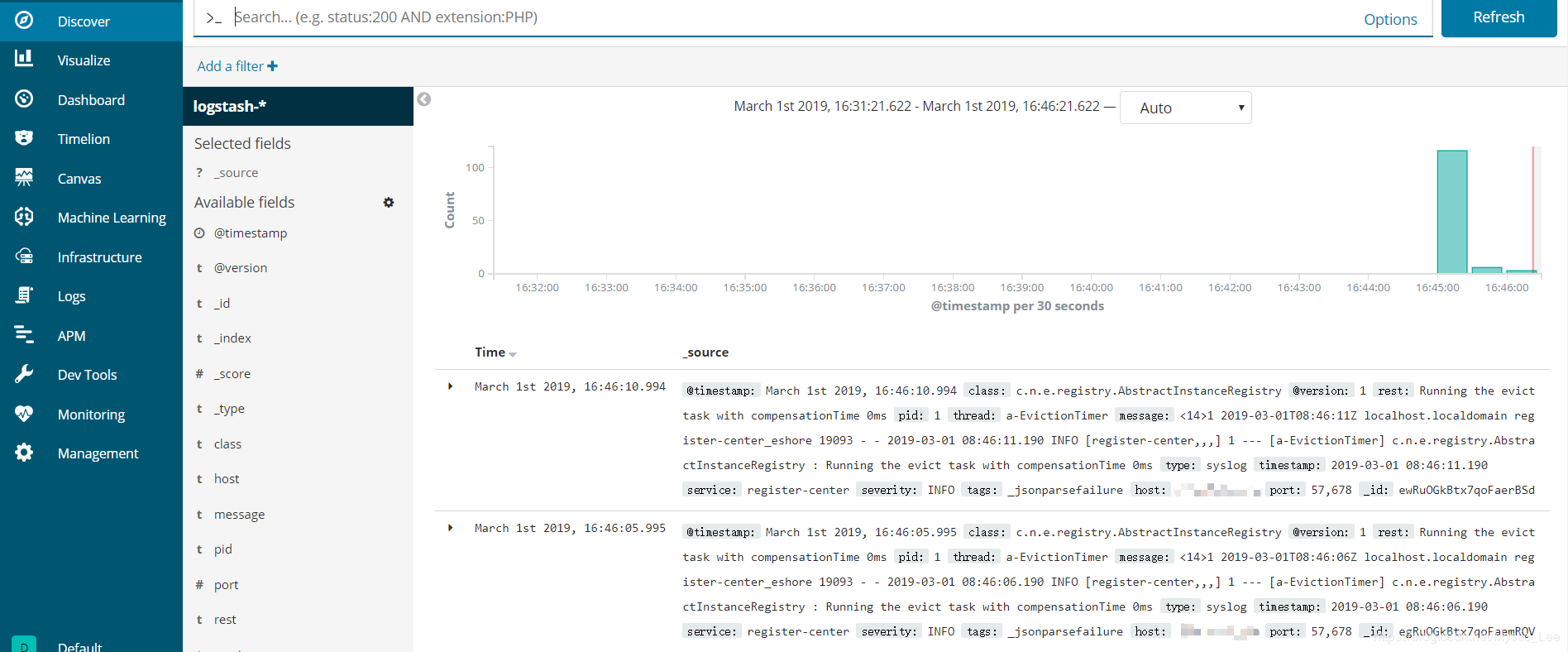Click the Visualize bar chart icon
Image resolution: width=1568 pixels, height=652 pixels.
(24, 58)
